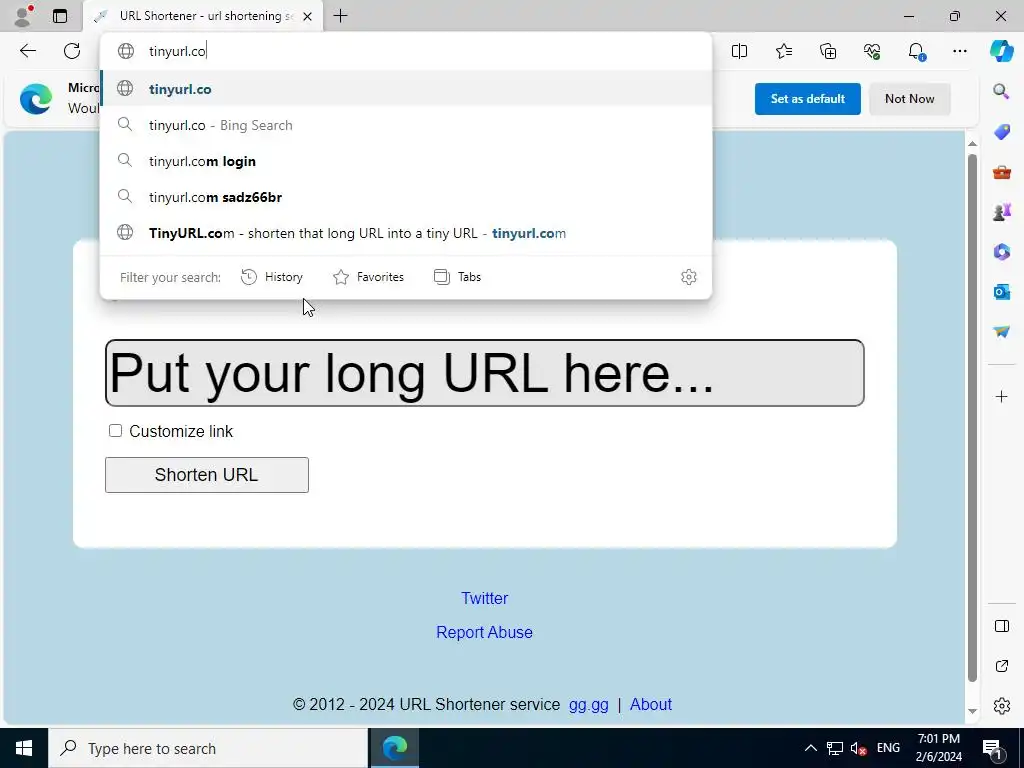Image resolution: width=1024 pixels, height=768 pixels.
Task: Open Browser essentials heart icon
Action: coord(872,51)
